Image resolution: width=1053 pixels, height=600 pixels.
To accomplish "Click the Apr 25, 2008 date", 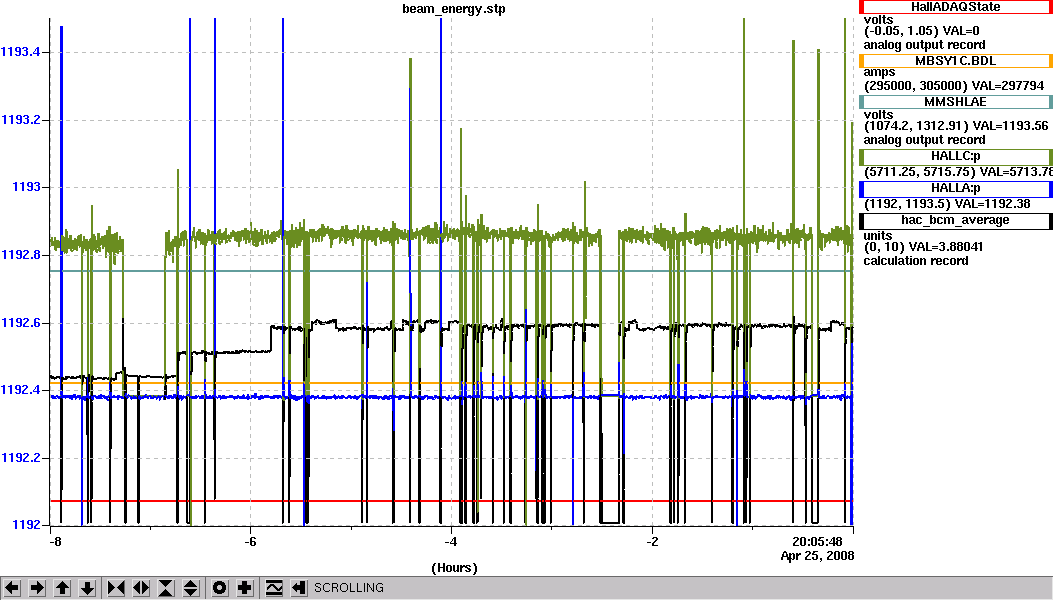I will (x=817, y=556).
